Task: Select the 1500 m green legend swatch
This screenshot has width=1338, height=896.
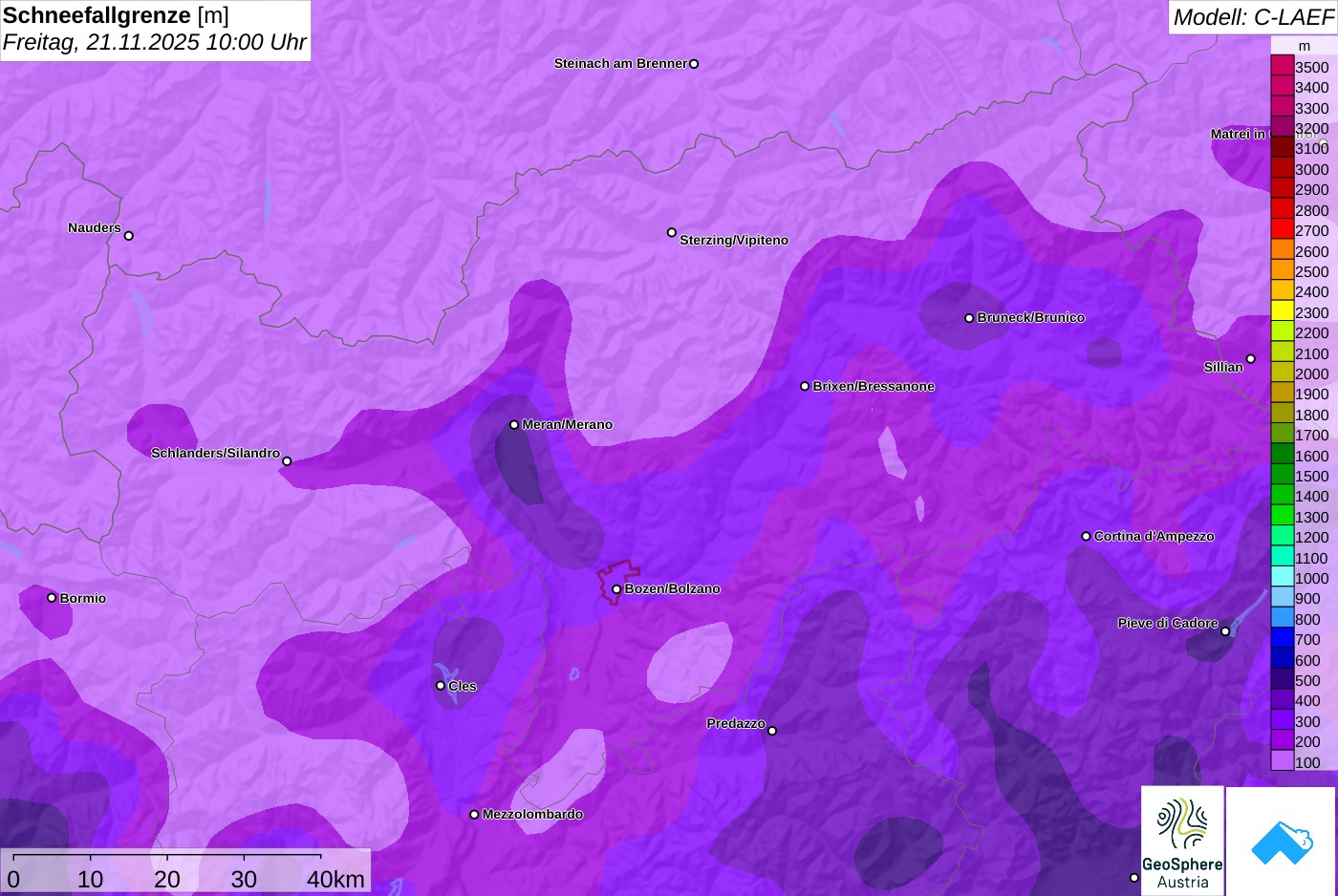Action: coord(1282,475)
